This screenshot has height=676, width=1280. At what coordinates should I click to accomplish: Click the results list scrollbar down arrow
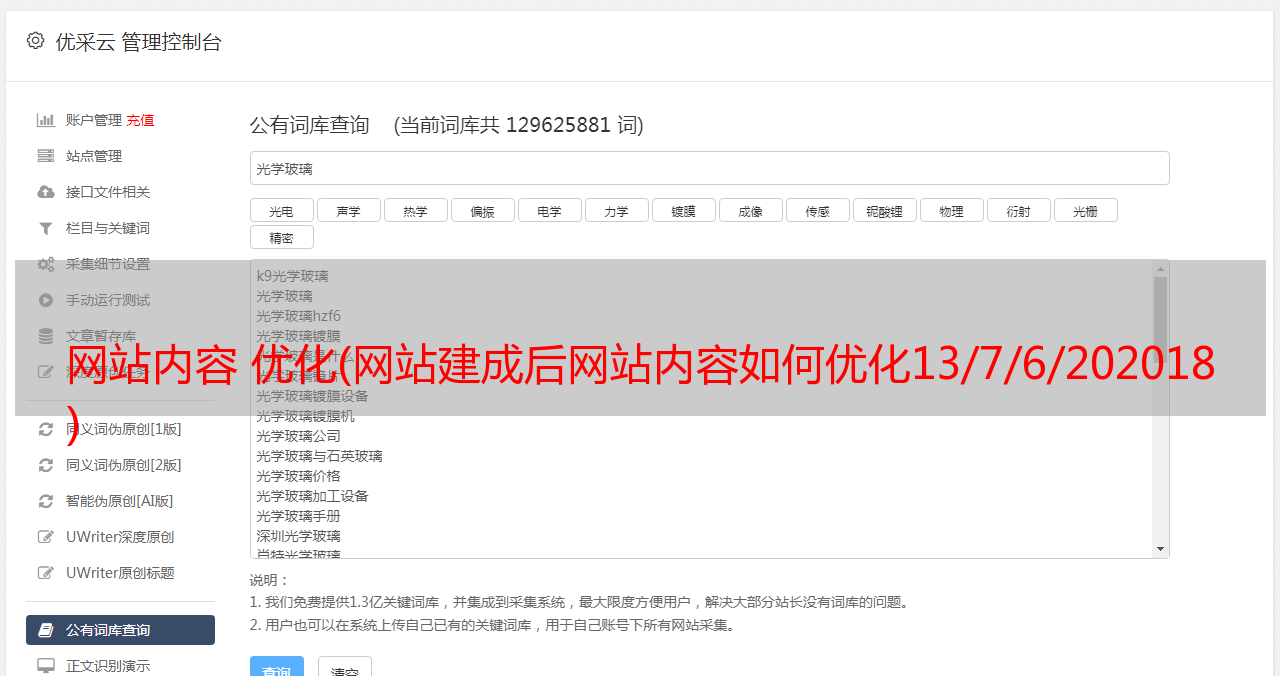(1160, 549)
